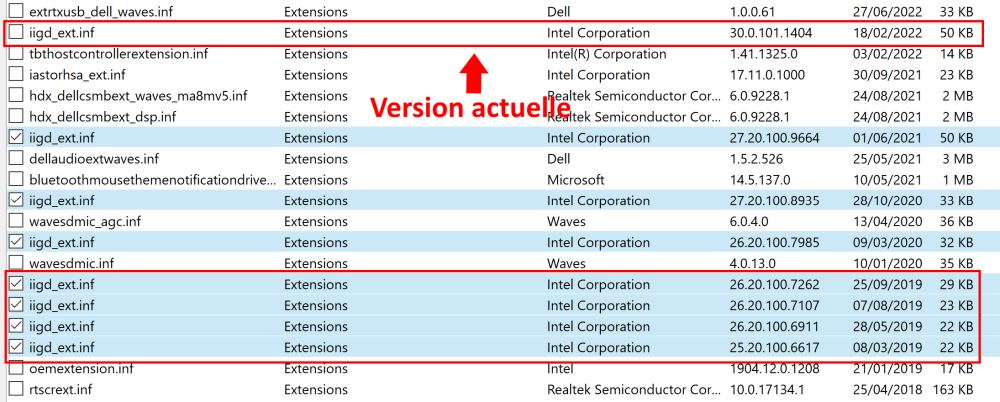
Task: Enable the tbthostcontrollerextension.inf checkbox
Action: point(15,54)
